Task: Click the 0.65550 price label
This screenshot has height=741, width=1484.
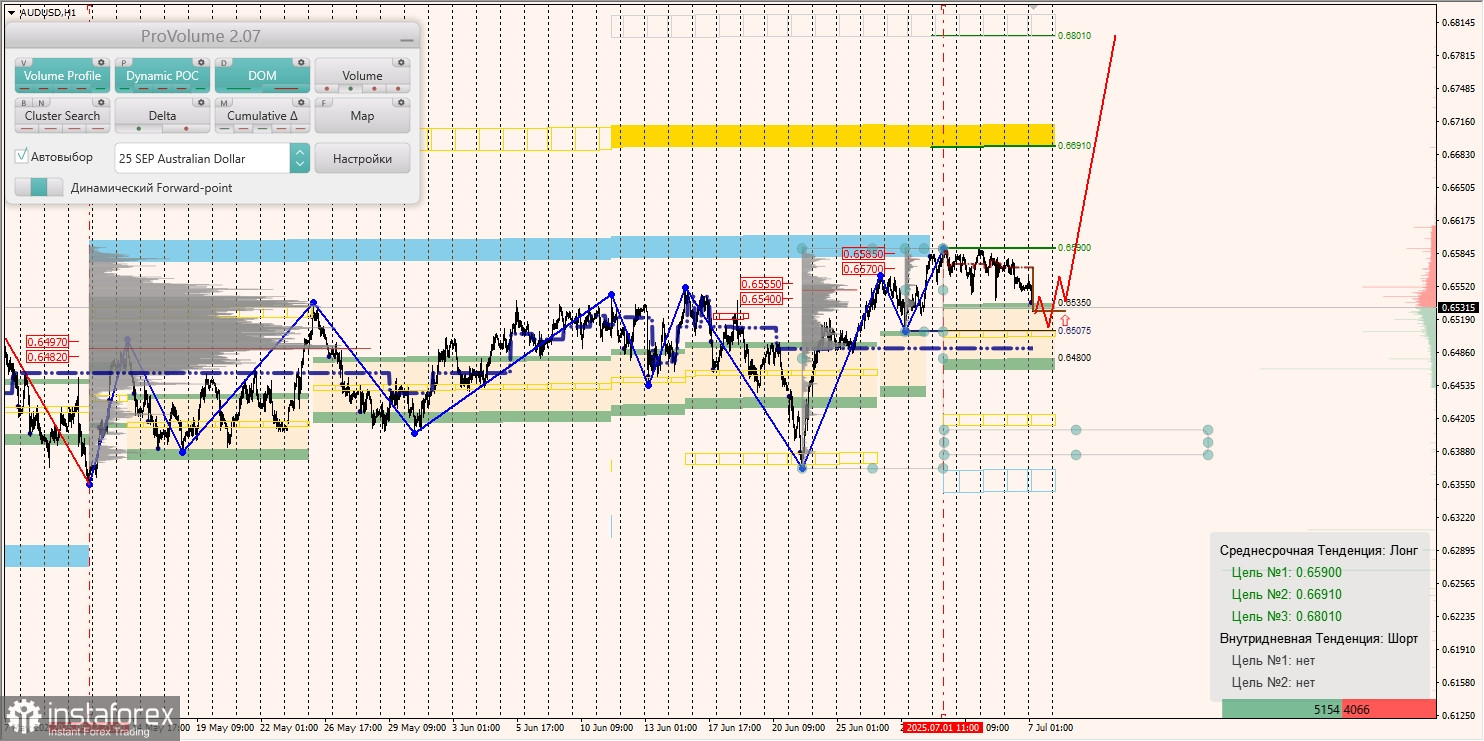Action: [x=761, y=284]
